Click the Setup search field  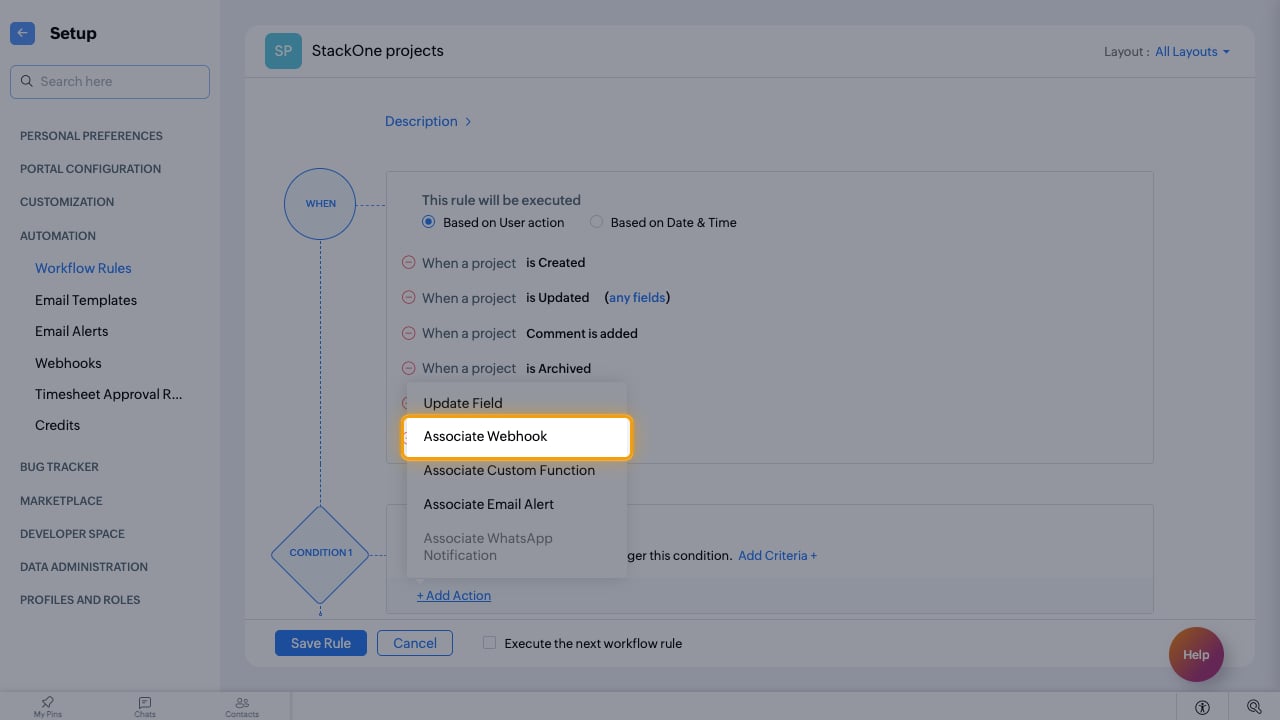click(110, 82)
